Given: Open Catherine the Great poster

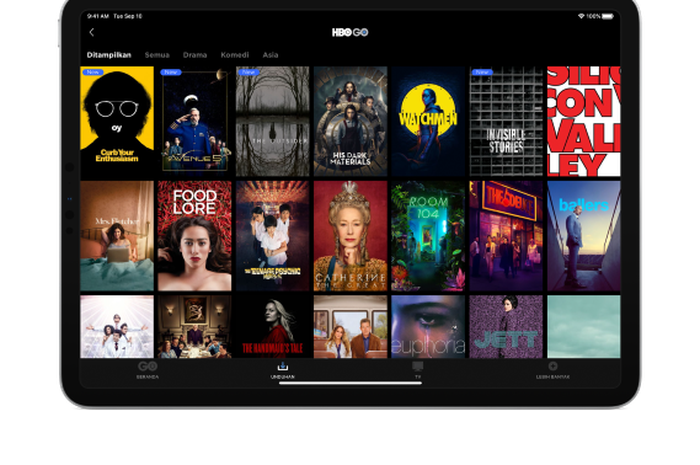Looking at the screenshot, I should pos(350,236).
